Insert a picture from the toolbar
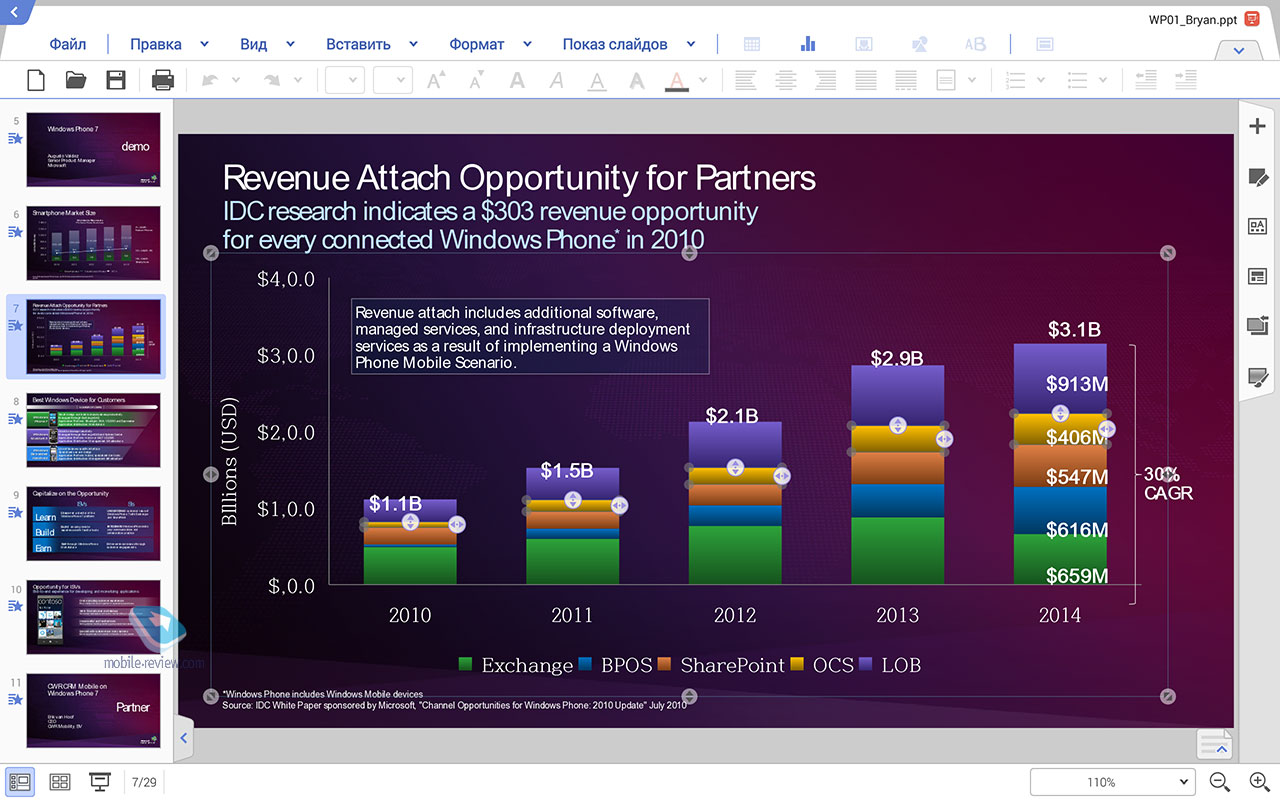1280x800 pixels. click(864, 44)
